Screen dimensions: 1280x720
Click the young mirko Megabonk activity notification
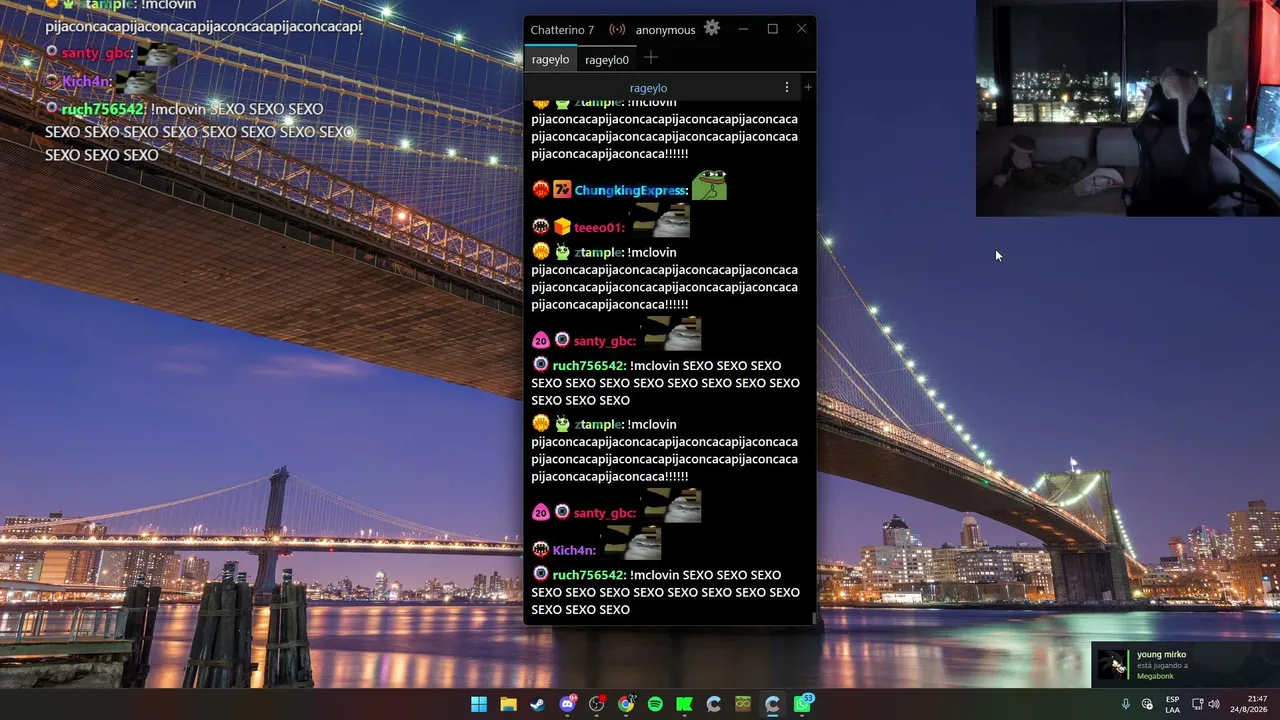pyautogui.click(x=1185, y=665)
